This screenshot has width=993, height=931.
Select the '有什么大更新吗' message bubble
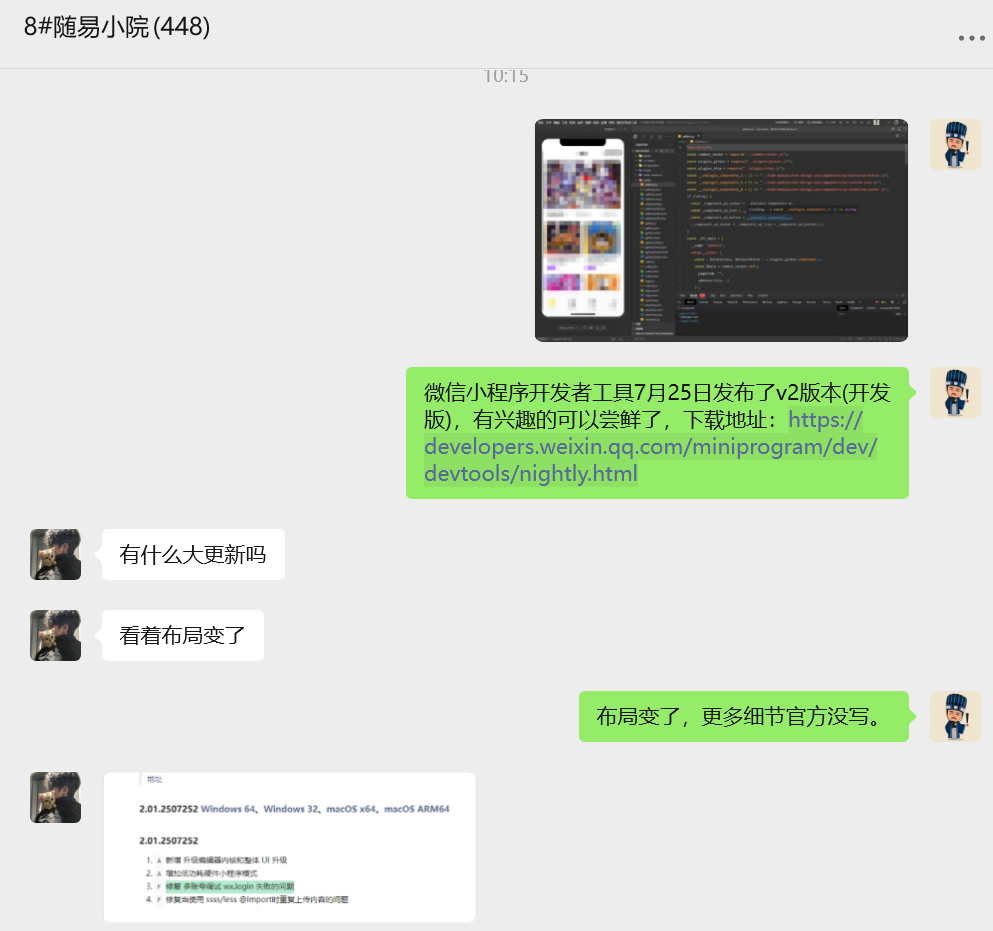click(193, 554)
